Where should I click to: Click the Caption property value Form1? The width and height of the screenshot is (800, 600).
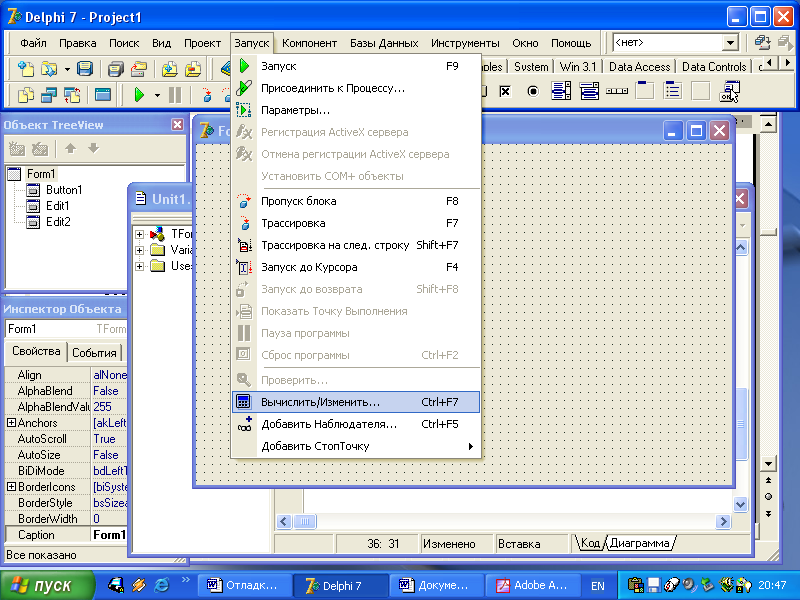tap(109, 535)
